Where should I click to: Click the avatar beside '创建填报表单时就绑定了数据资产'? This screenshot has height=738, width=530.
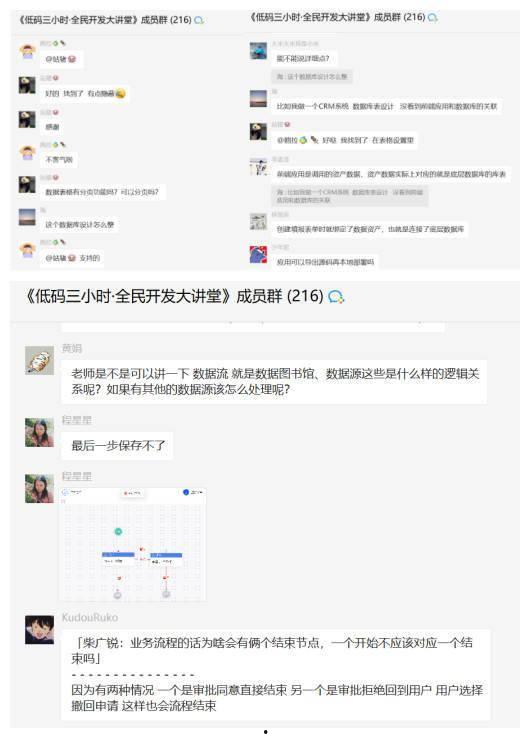click(x=258, y=221)
